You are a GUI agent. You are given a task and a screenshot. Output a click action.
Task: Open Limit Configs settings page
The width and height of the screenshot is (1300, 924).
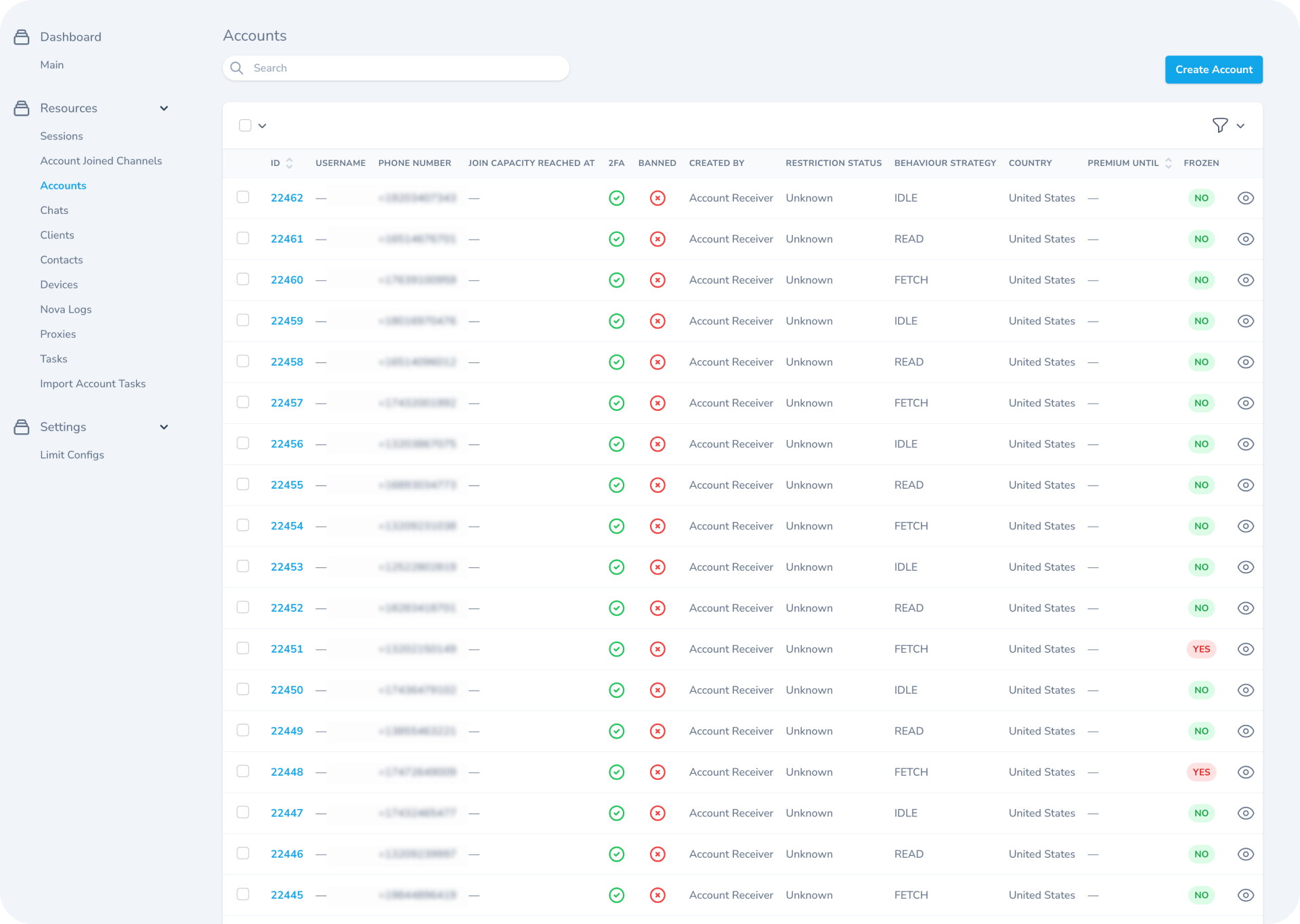point(72,455)
